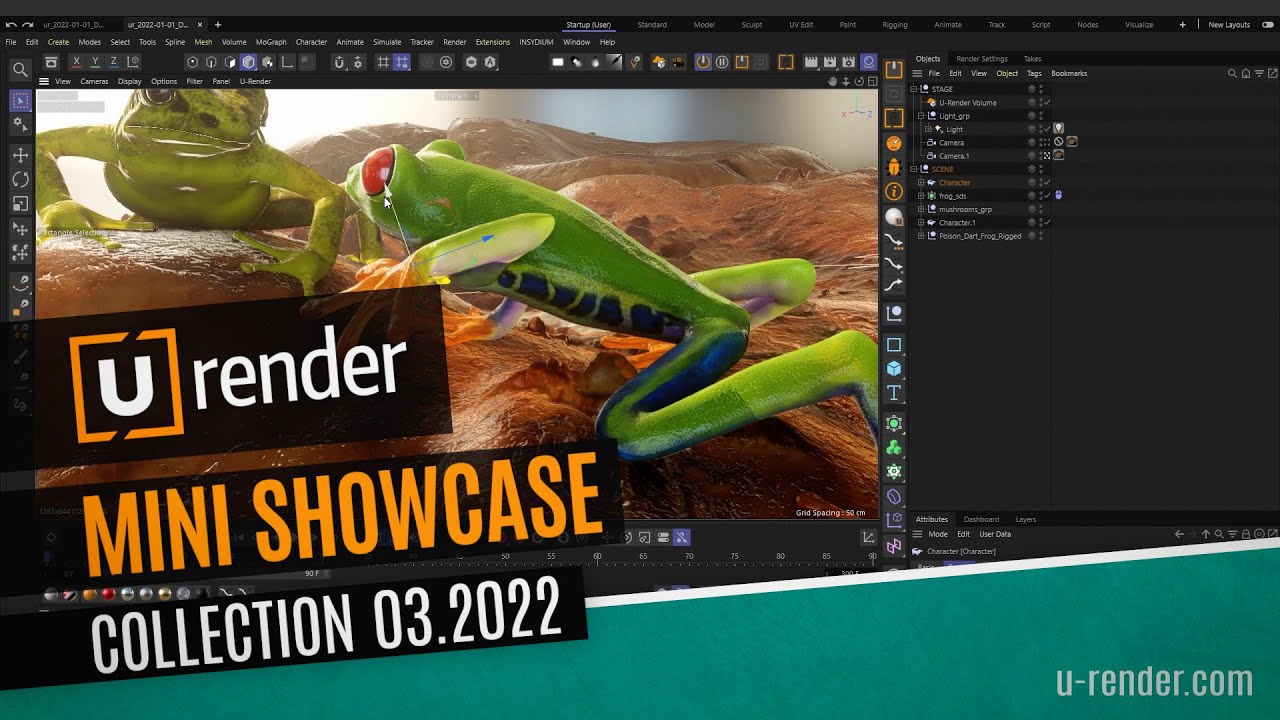Open the viewport U-Render menu

255,81
